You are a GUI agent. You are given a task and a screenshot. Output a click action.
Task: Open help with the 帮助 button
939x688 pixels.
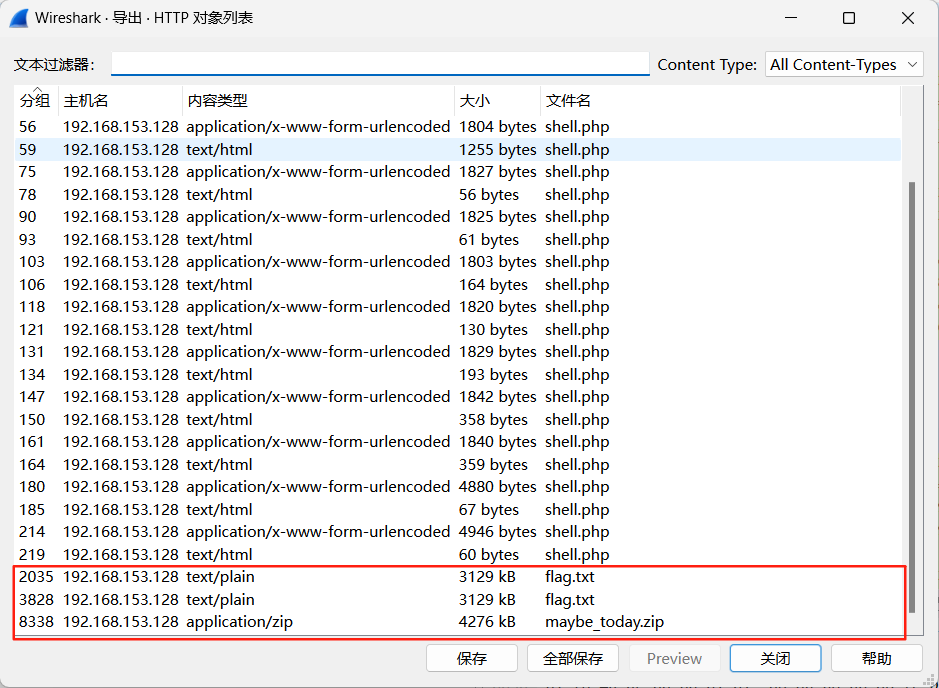(876, 658)
